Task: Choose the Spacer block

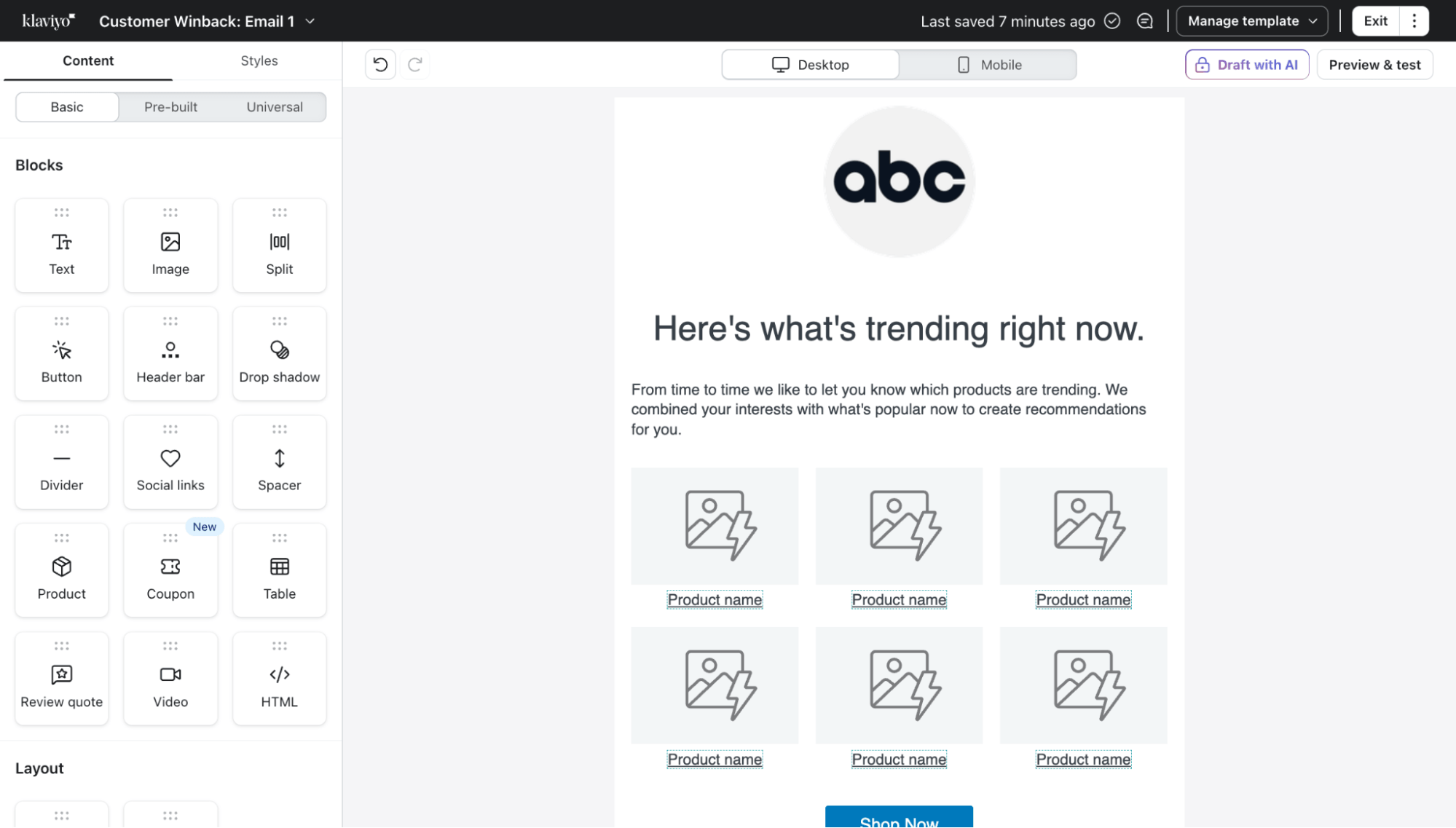Action: pos(280,462)
